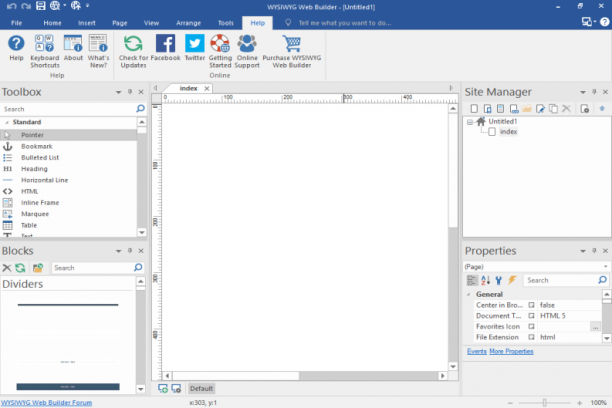Open the Facebook ribbon icon

(x=165, y=48)
